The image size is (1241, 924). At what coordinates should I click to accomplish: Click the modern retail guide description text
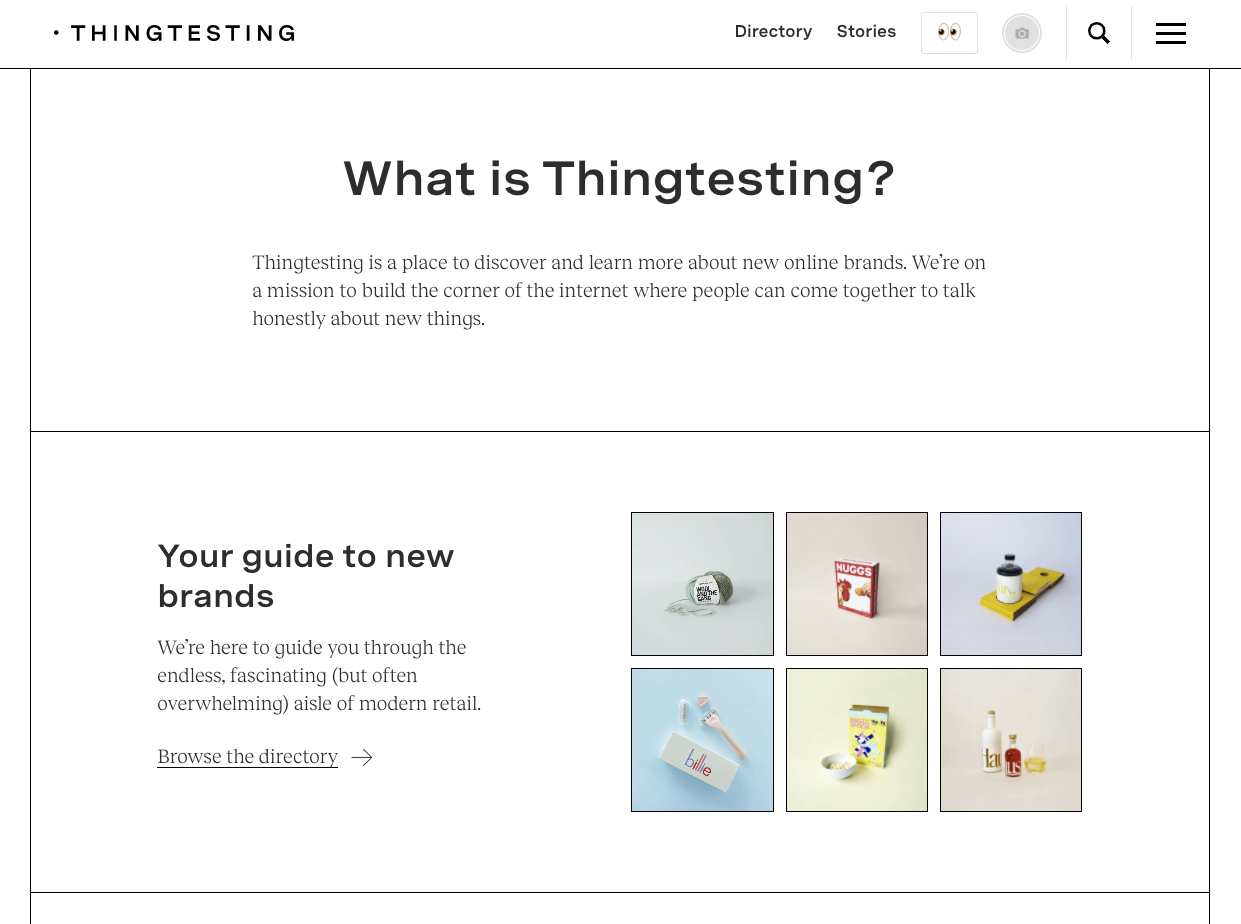319,675
